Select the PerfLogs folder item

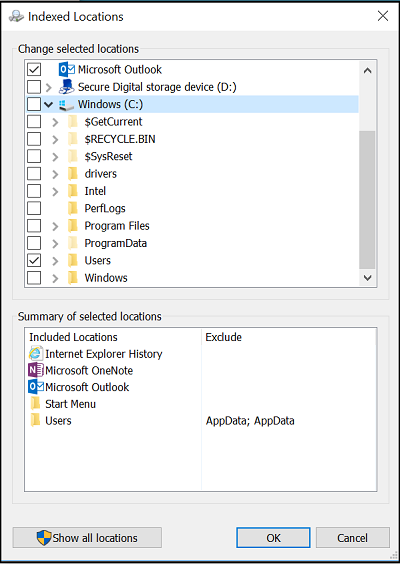[x=105, y=208]
